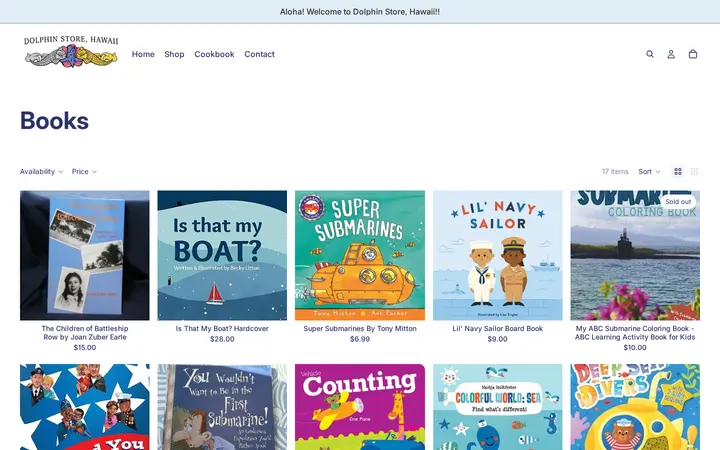Image resolution: width=720 pixels, height=450 pixels.
Task: Open Is That My Boat? Hardcover link
Action: click(222, 328)
